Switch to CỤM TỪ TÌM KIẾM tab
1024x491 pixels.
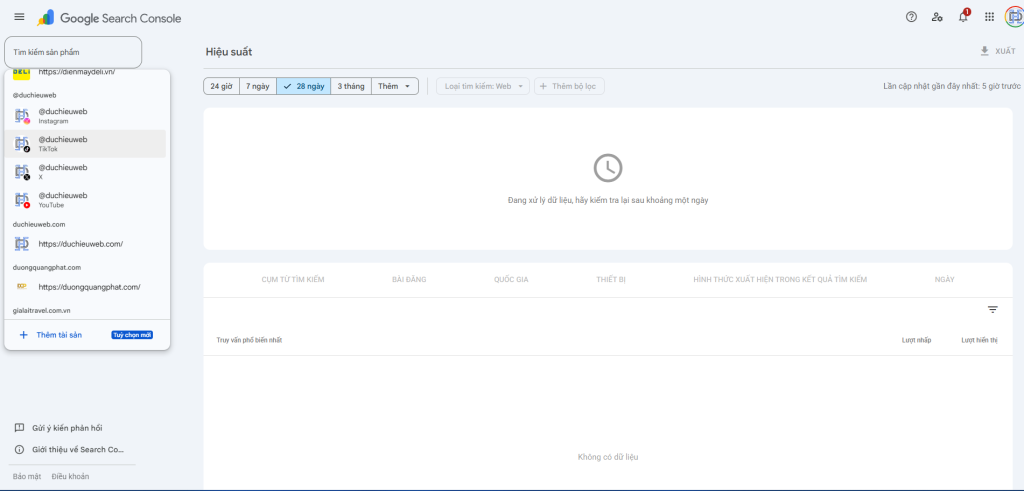tap(293, 279)
